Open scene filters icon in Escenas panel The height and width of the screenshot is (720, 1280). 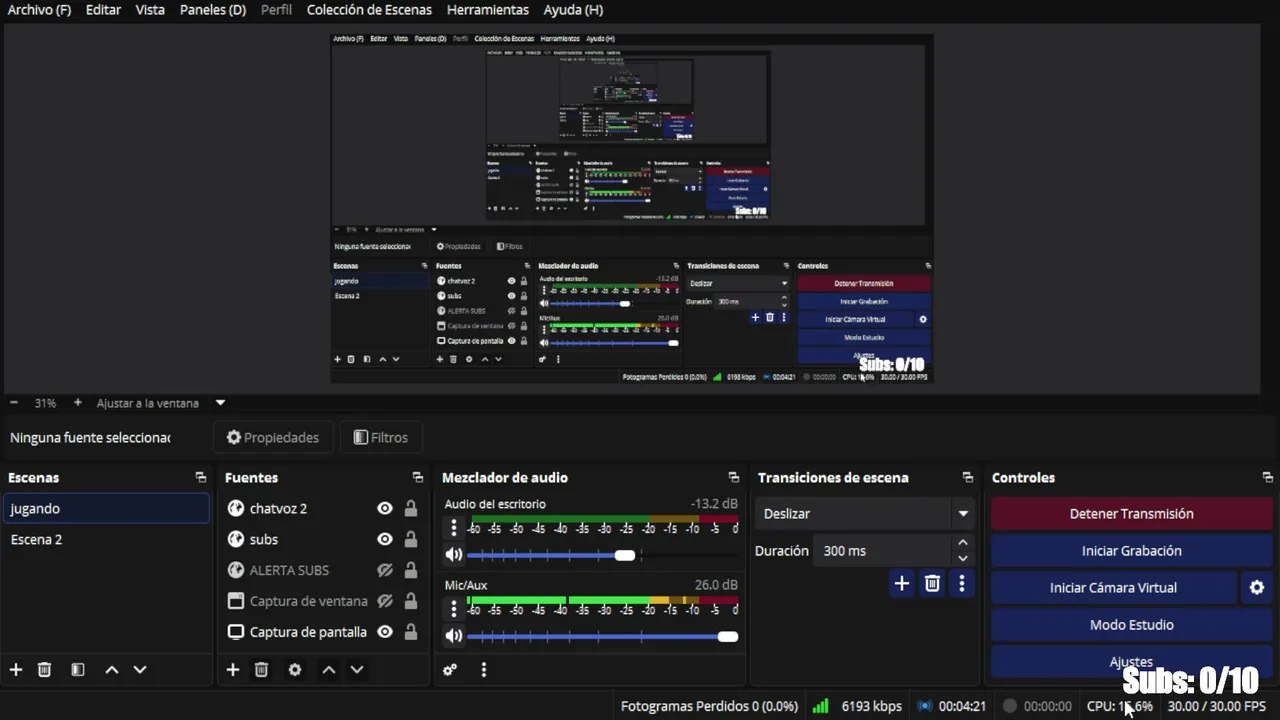(78, 670)
